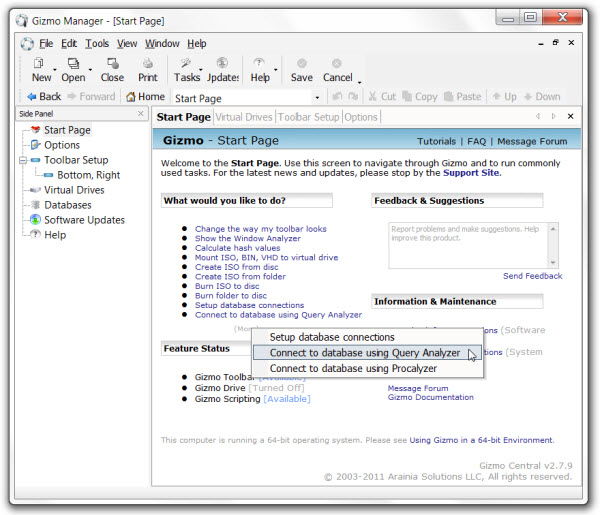600x515 pixels.
Task: Click the Cancel toolbar icon
Action: pos(337,64)
